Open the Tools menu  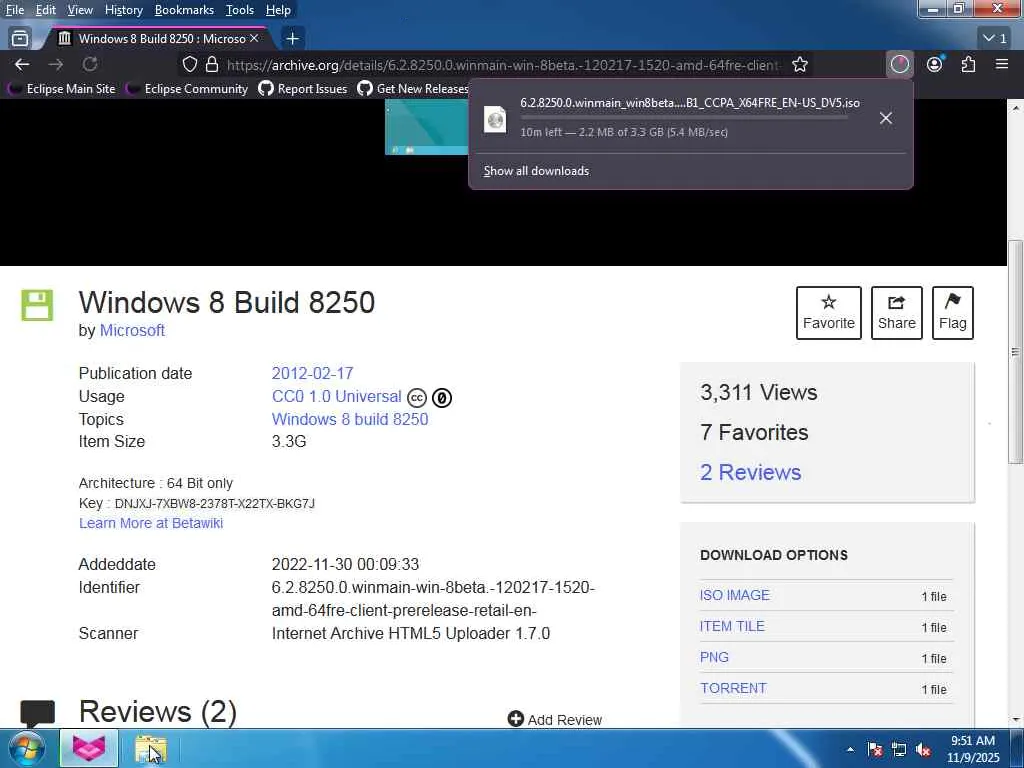coord(239,10)
